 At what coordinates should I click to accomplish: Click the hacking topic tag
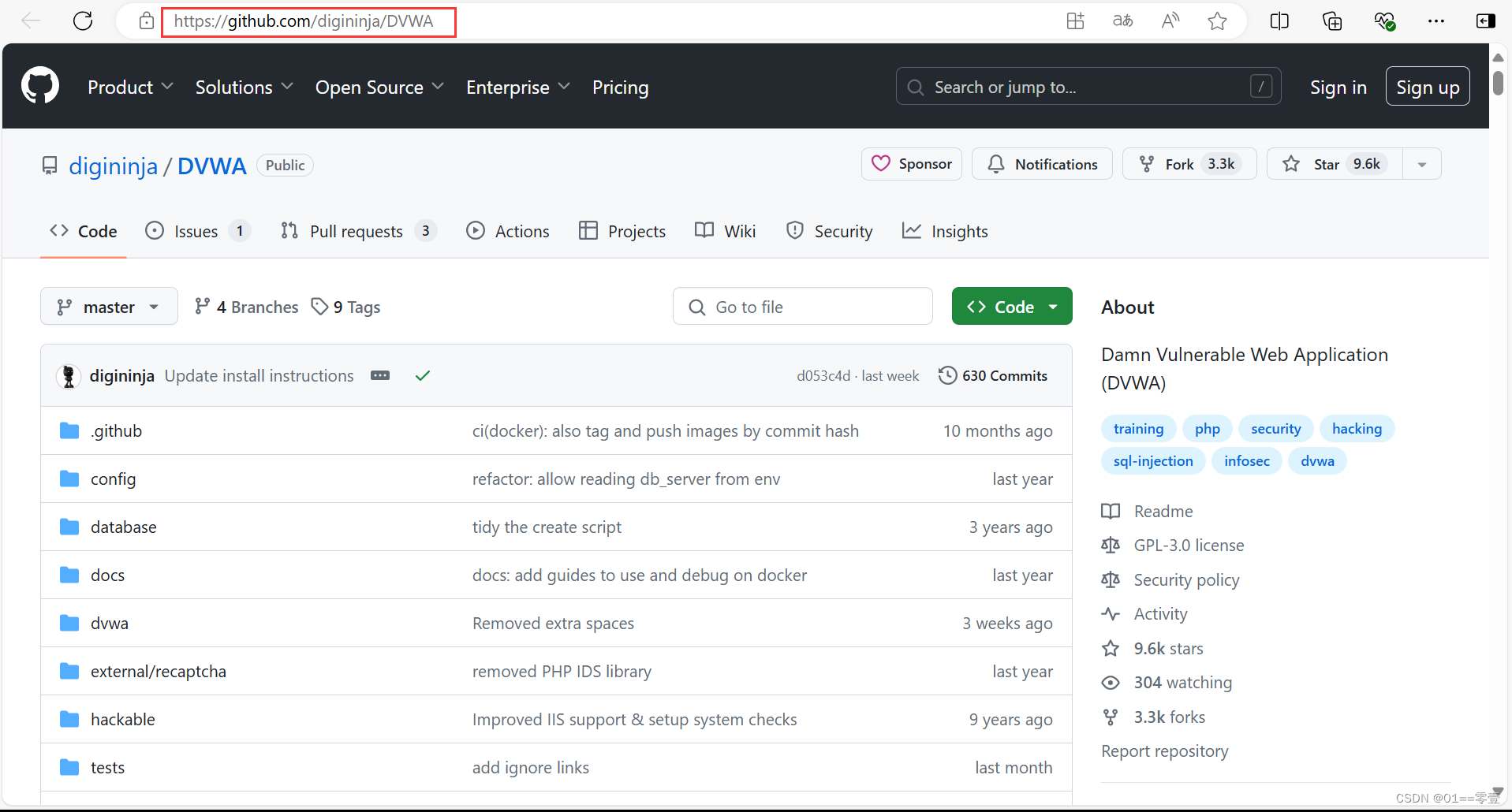point(1357,429)
